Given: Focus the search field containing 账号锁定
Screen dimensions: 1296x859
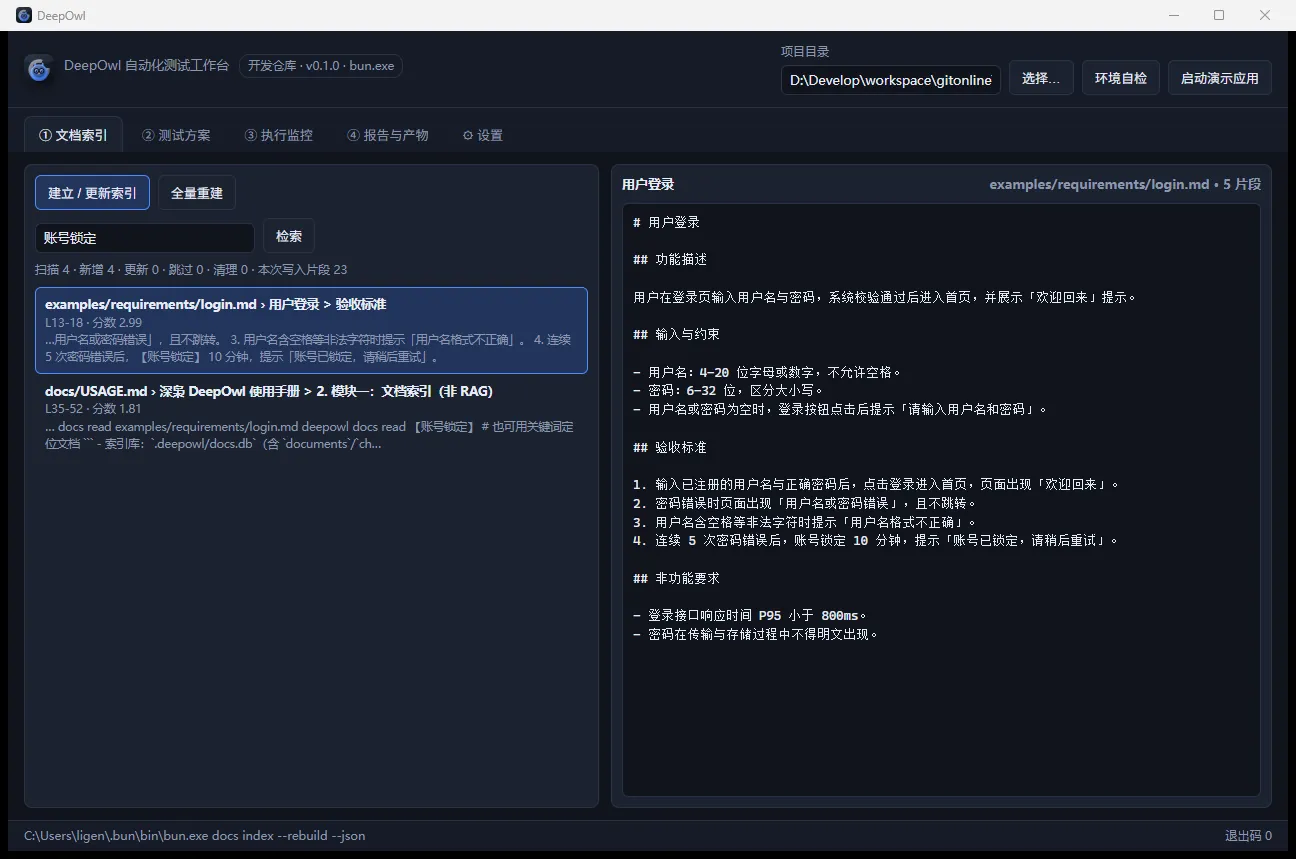Looking at the screenshot, I should click(x=145, y=238).
